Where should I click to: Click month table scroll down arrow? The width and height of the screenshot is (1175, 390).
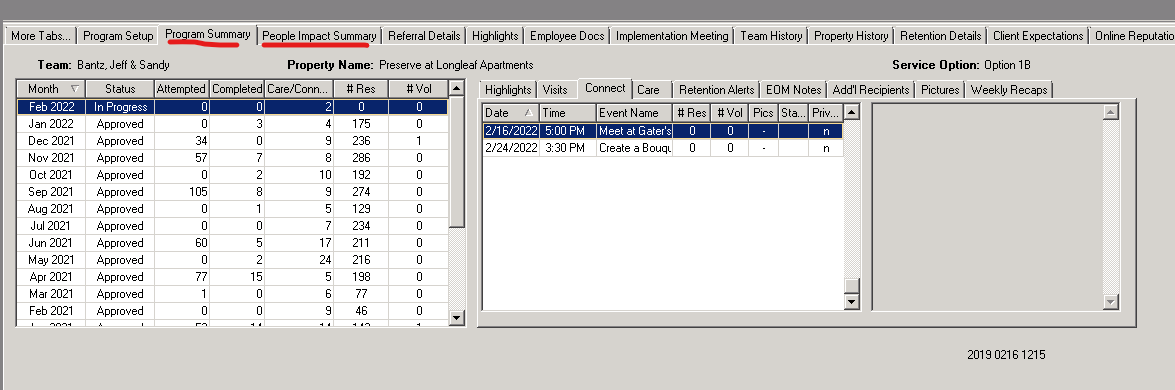pos(456,317)
